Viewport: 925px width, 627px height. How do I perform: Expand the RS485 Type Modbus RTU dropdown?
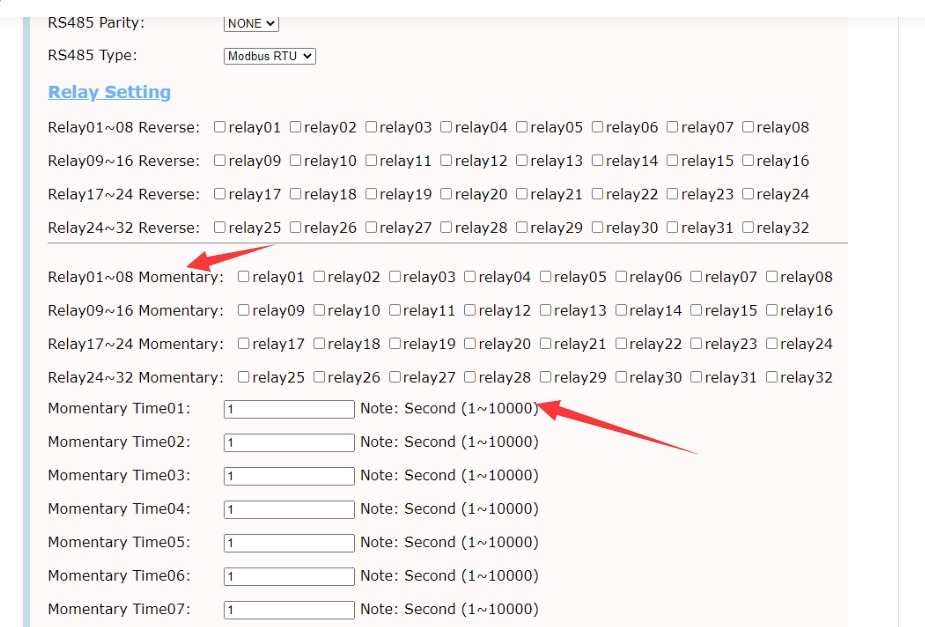pos(270,56)
